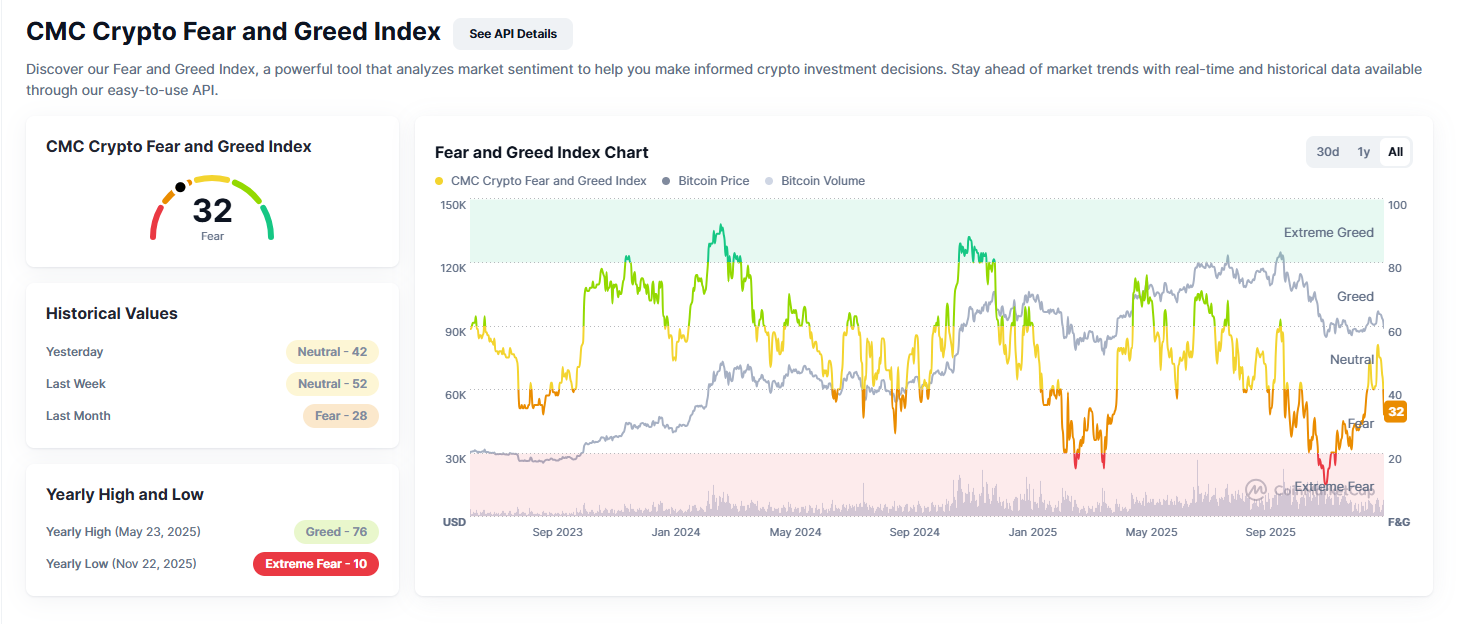1457x624 pixels.
Task: Open See API Details
Action: [512, 33]
